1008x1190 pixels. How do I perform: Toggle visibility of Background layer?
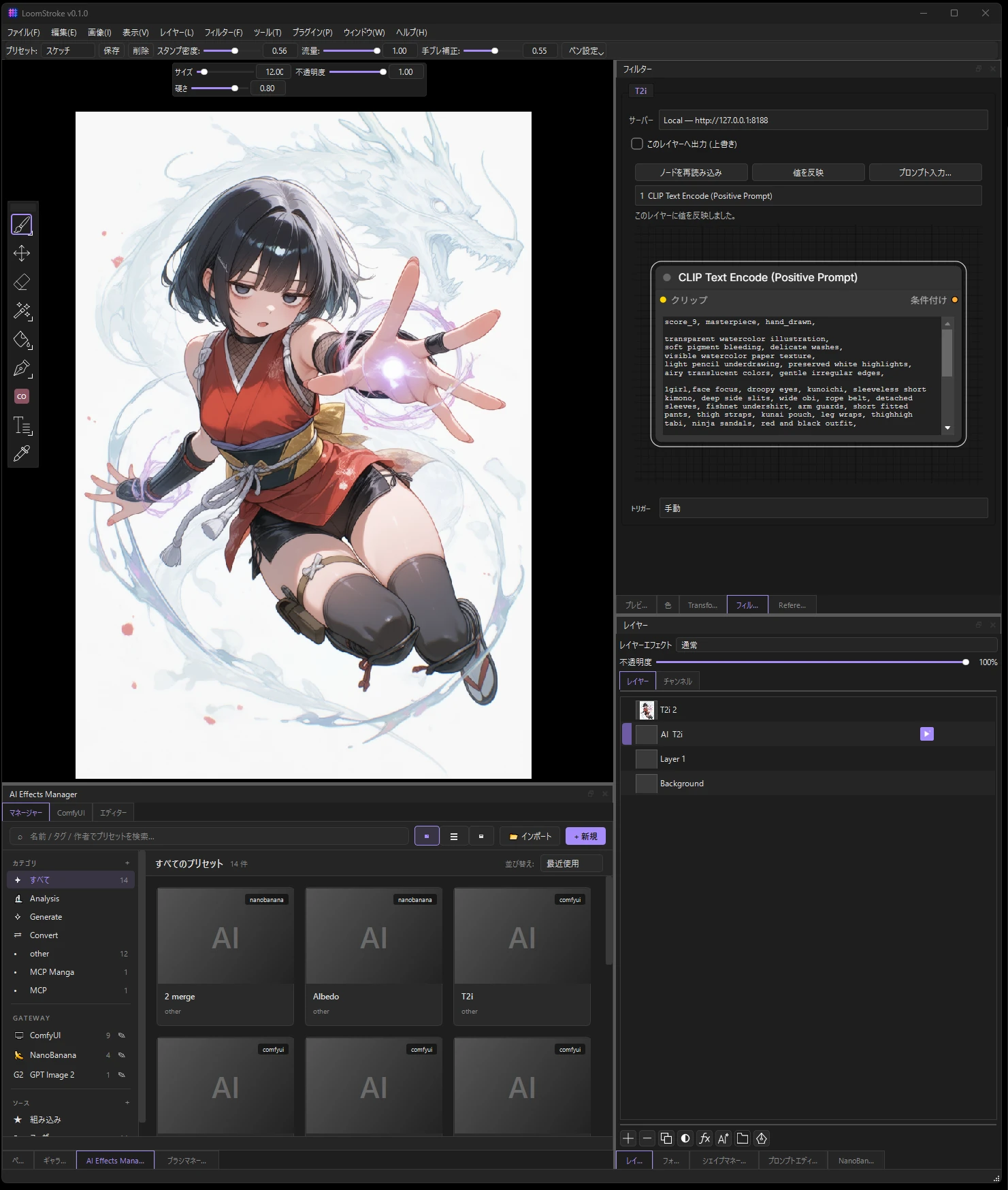627,784
